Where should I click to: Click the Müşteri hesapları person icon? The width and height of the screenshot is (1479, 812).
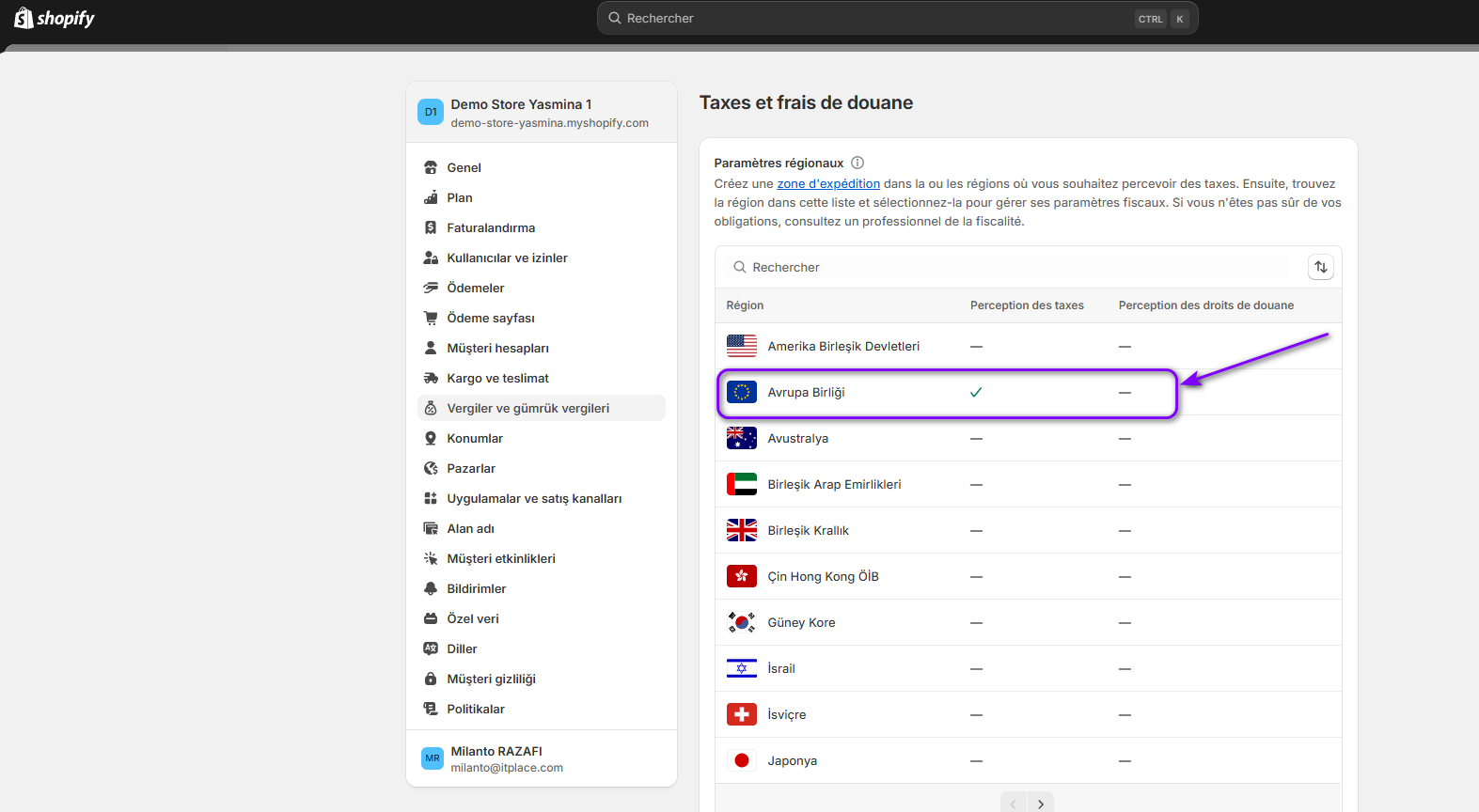(x=431, y=348)
